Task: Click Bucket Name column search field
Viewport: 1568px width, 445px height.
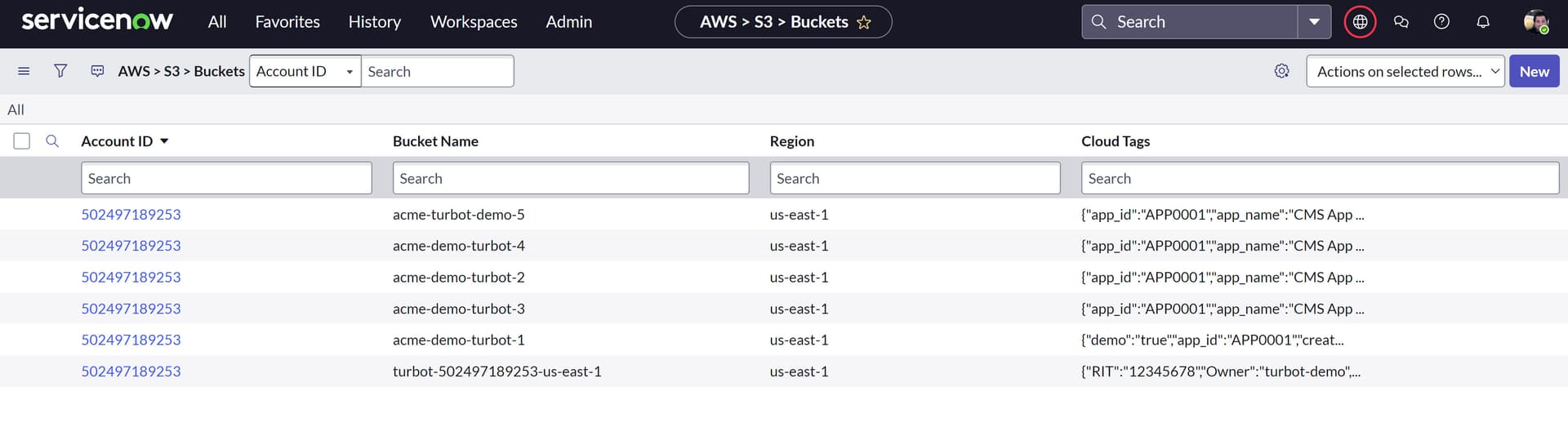Action: (x=570, y=178)
